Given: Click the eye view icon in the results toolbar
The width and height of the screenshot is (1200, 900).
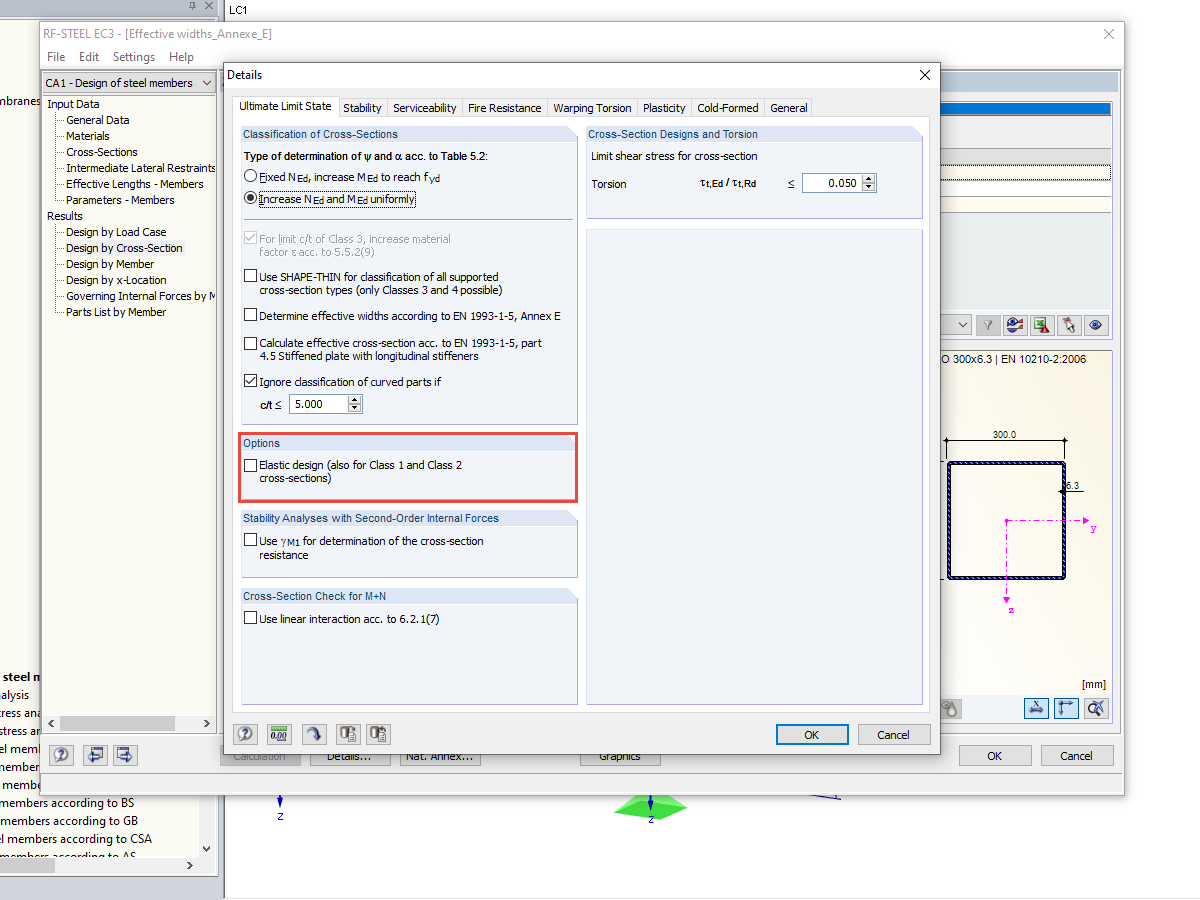Looking at the screenshot, I should [x=1096, y=325].
